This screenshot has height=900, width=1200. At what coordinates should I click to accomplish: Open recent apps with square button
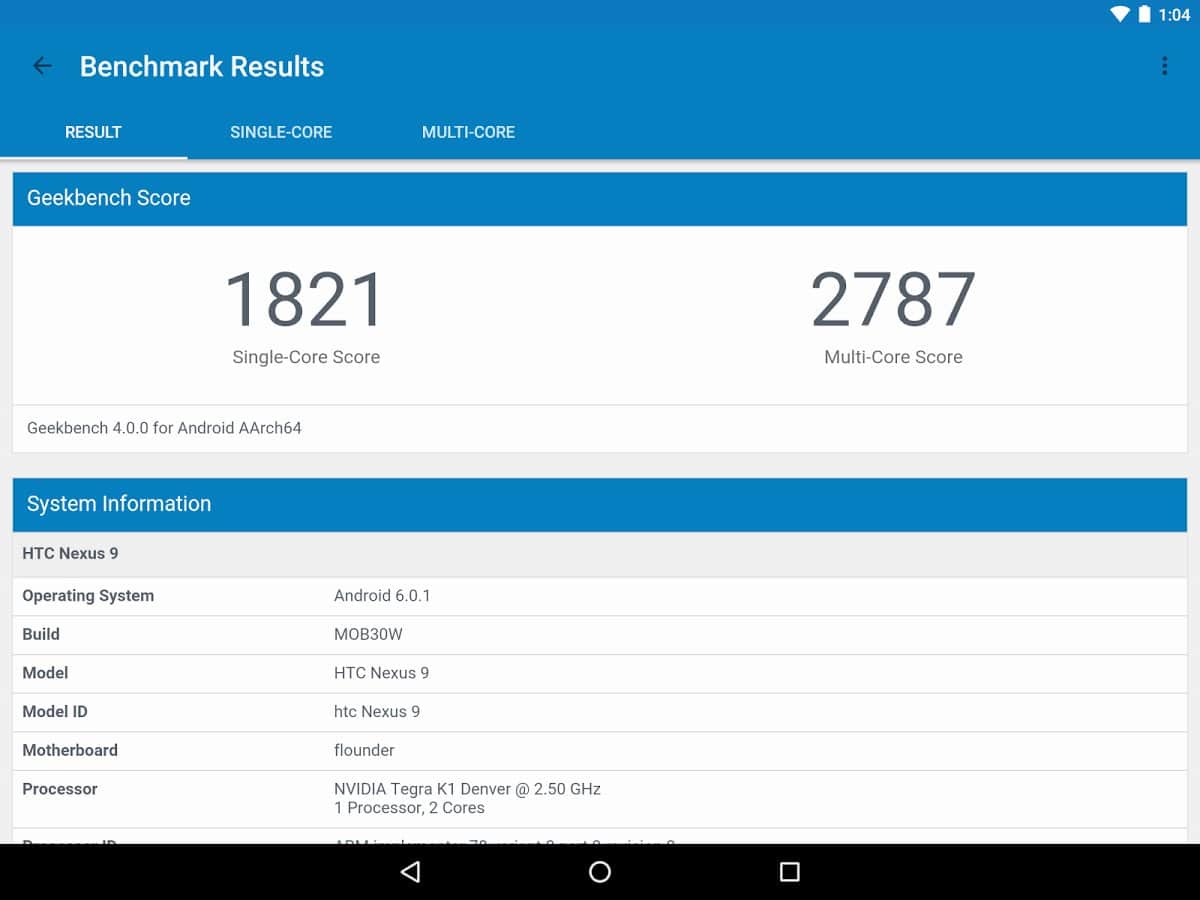coord(789,872)
